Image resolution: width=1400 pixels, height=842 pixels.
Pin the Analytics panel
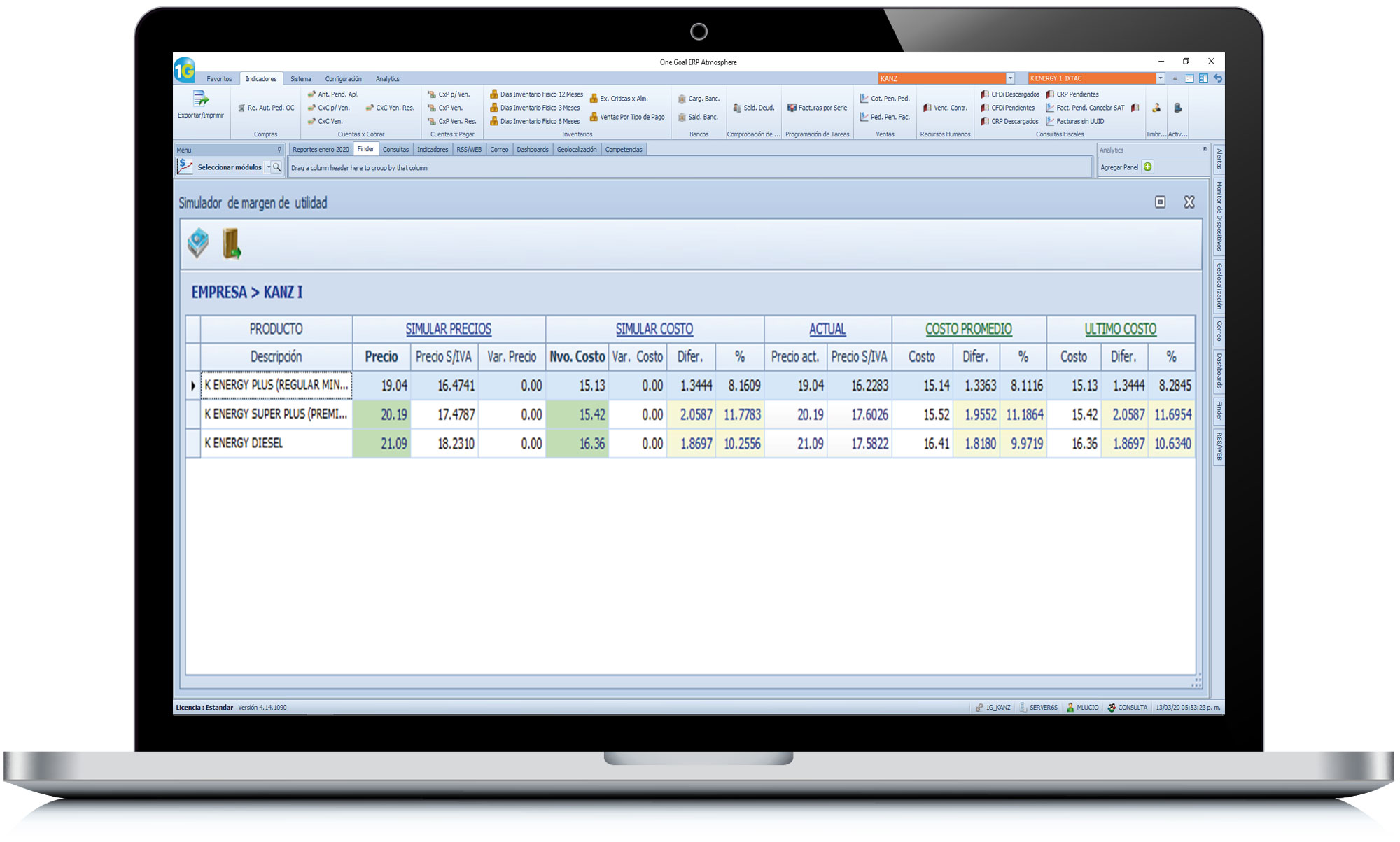tap(1205, 150)
